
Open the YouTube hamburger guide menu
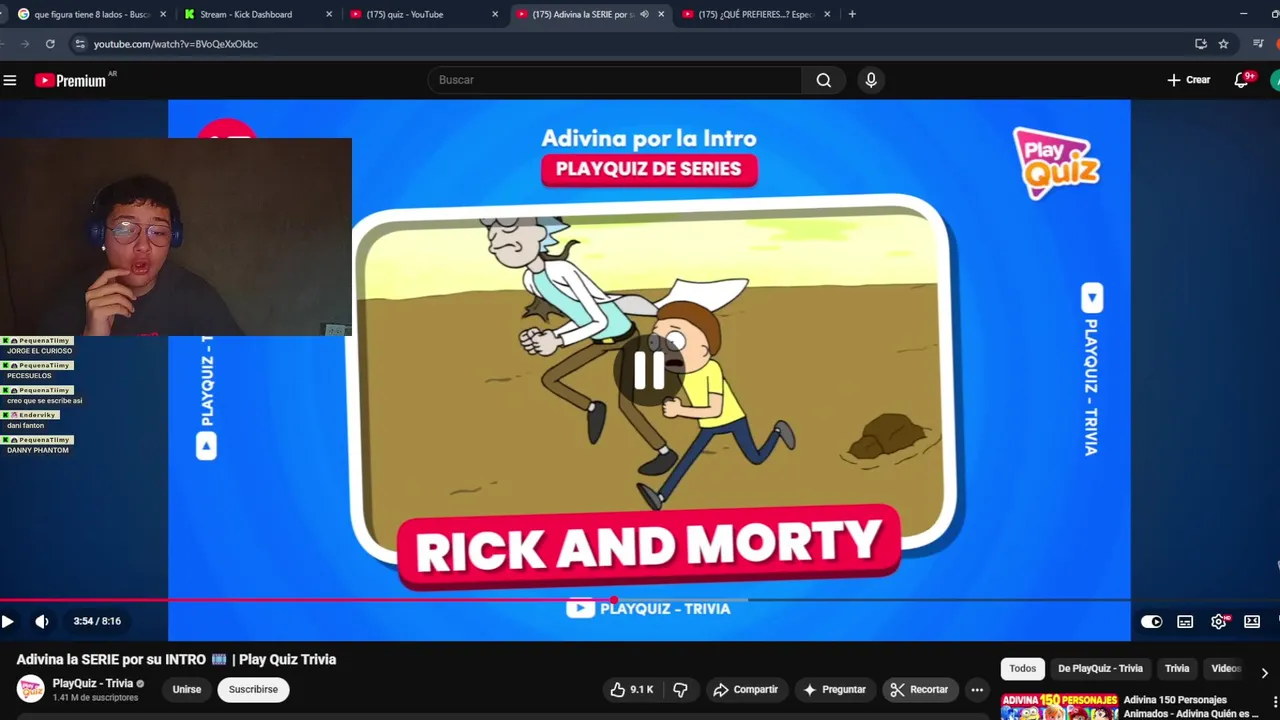point(10,80)
